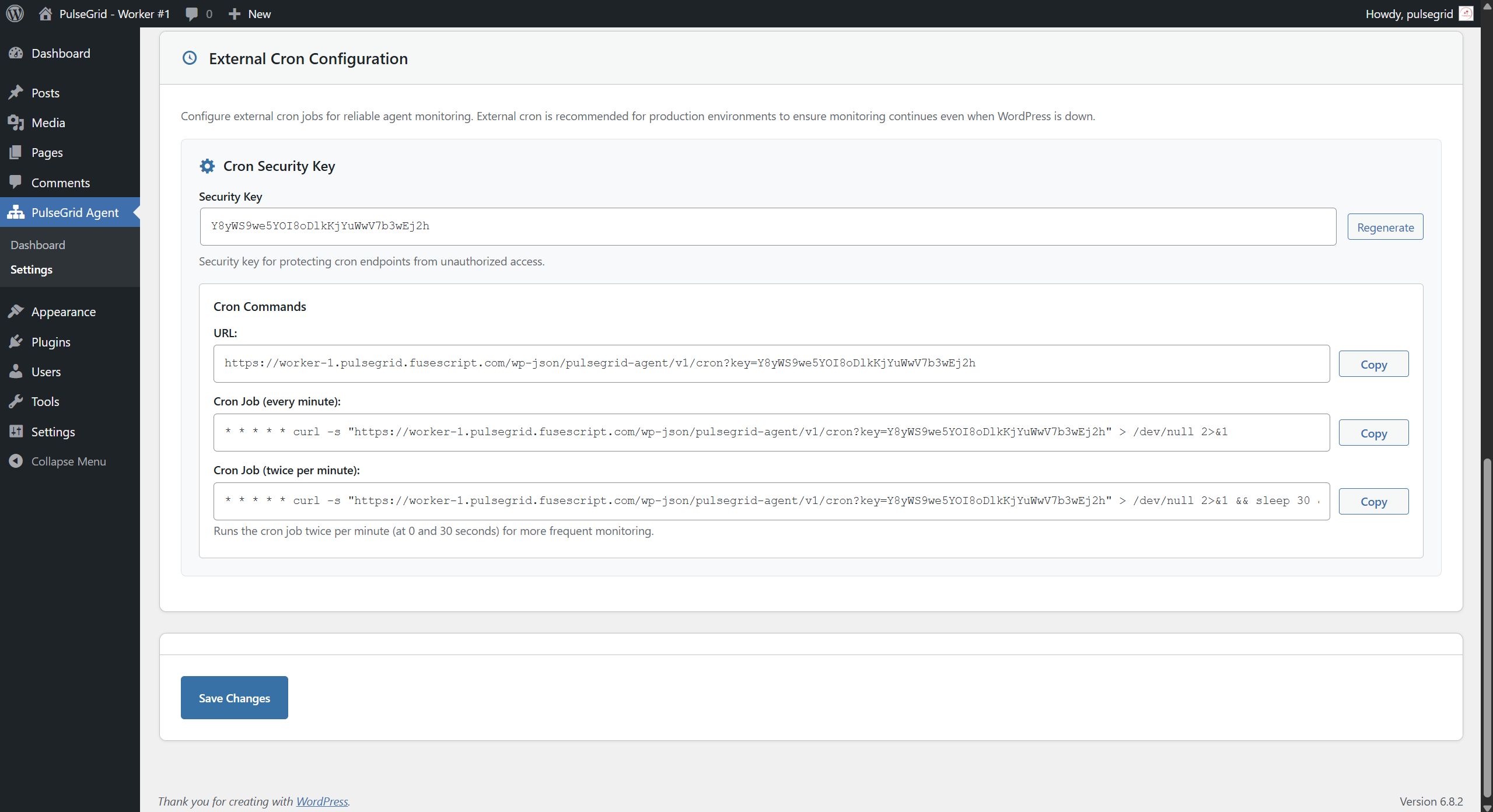Click the Appearance paintbrush icon
Screen dimensions: 1493x812
coord(16,311)
